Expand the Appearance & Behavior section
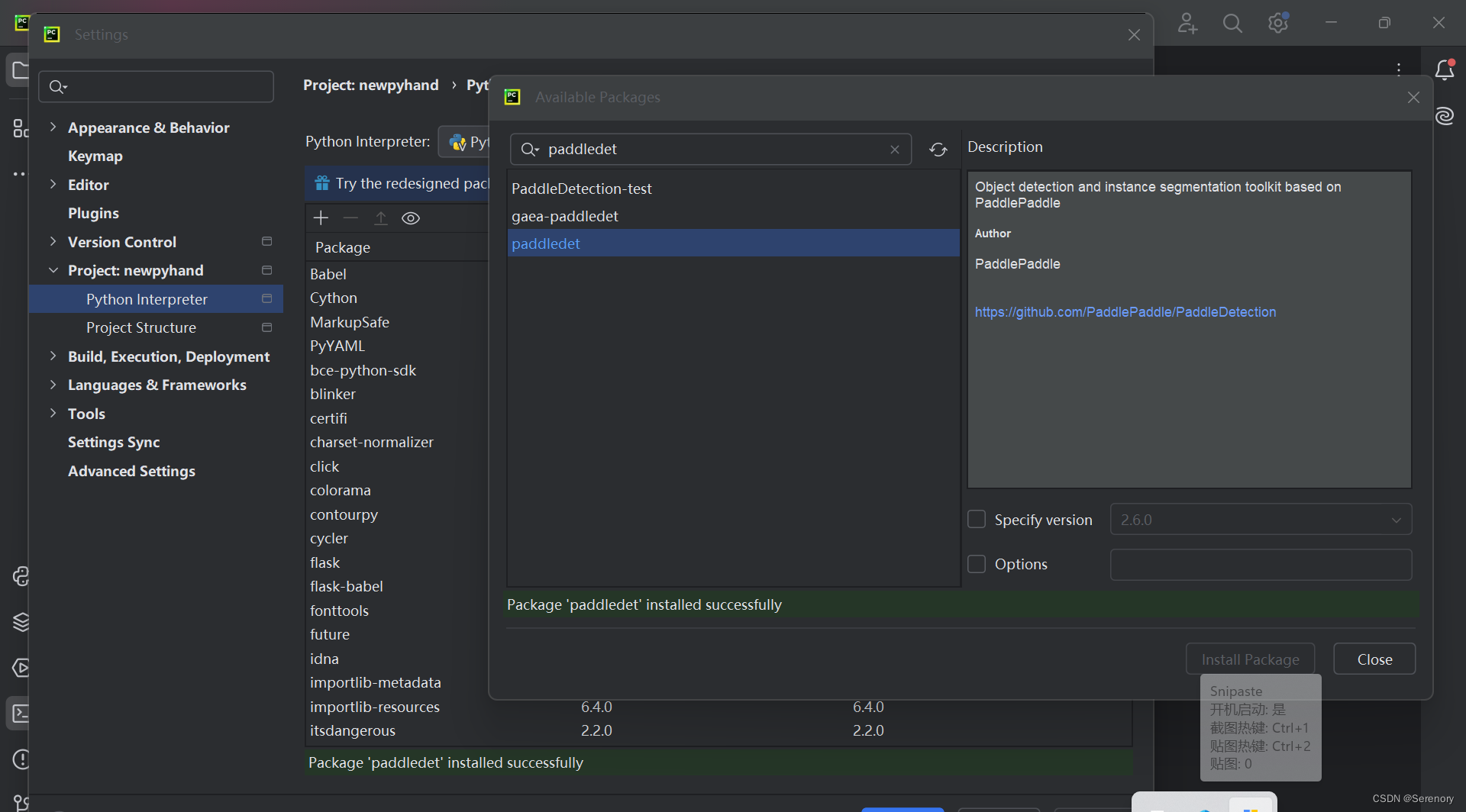 [x=53, y=127]
